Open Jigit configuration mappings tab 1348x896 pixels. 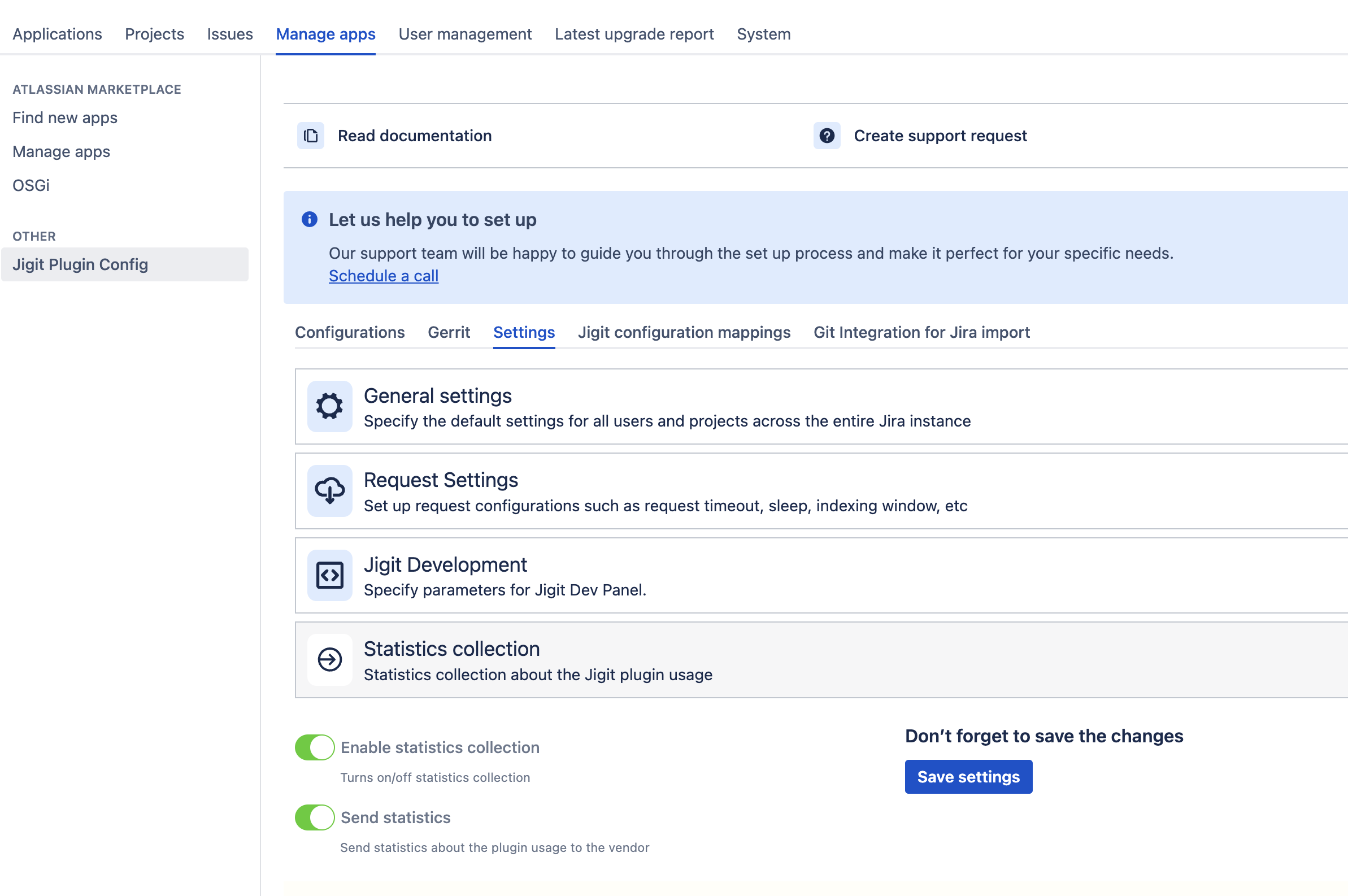(x=684, y=332)
